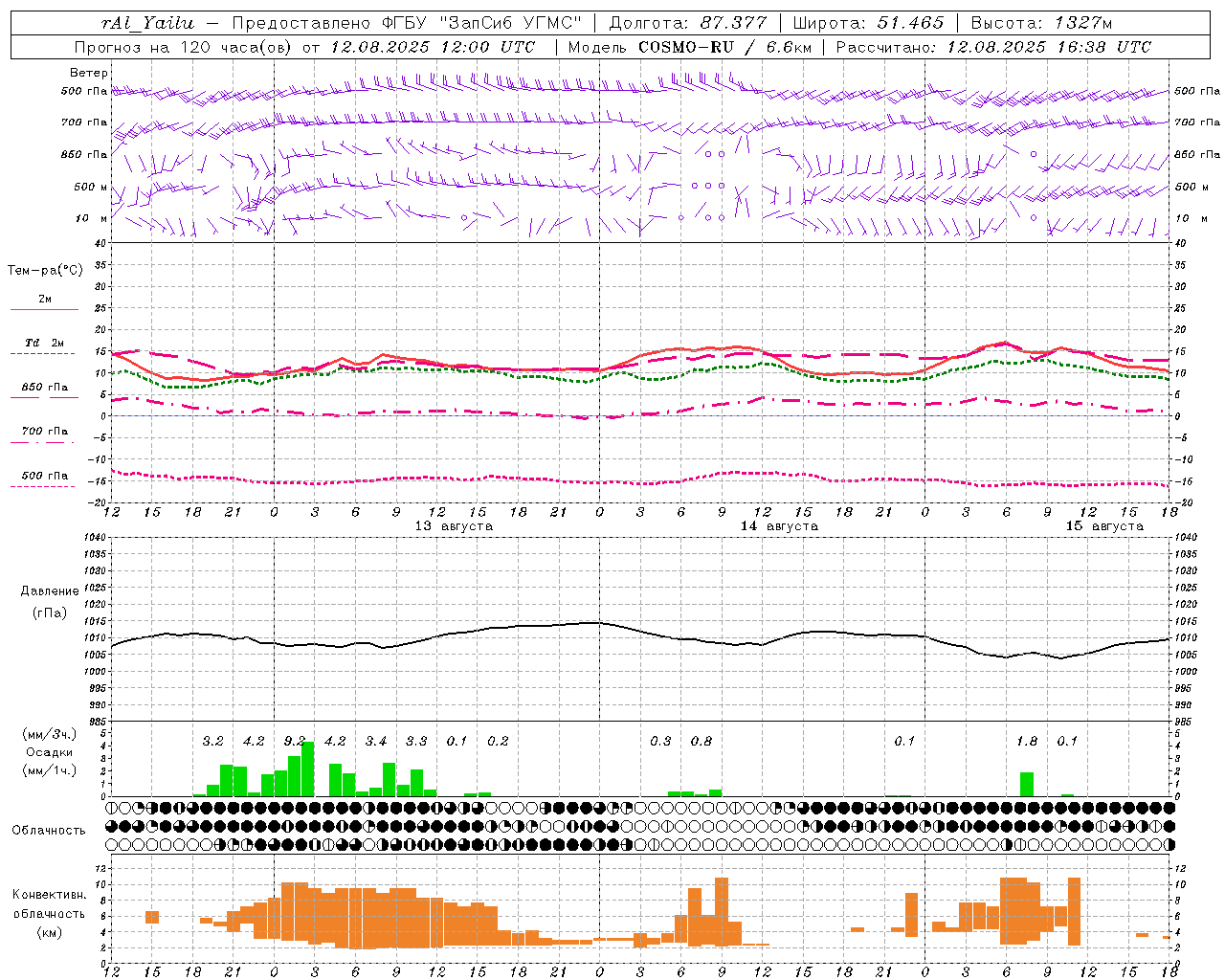
Task: Click the station name rAl_Yailu
Action: tap(147, 23)
